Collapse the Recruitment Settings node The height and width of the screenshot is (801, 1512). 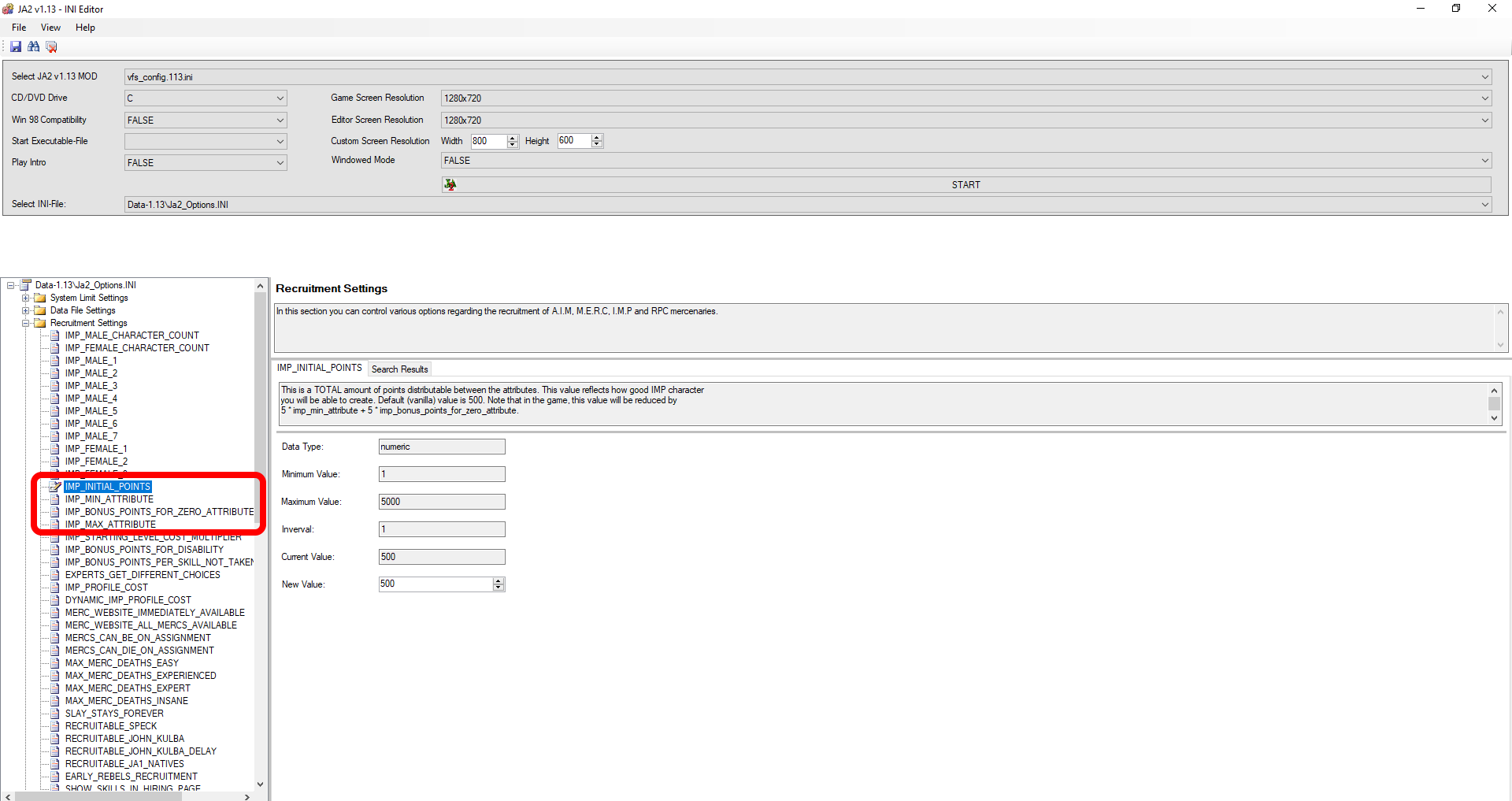26,323
